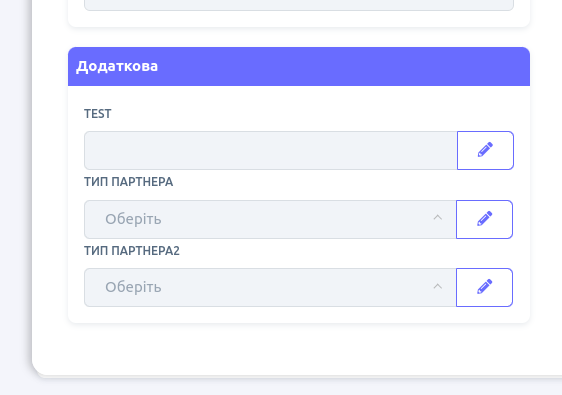This screenshot has width=562, height=395.
Task: Click the ТИП ПАРТНЕРА2 label text
Action: (132, 251)
